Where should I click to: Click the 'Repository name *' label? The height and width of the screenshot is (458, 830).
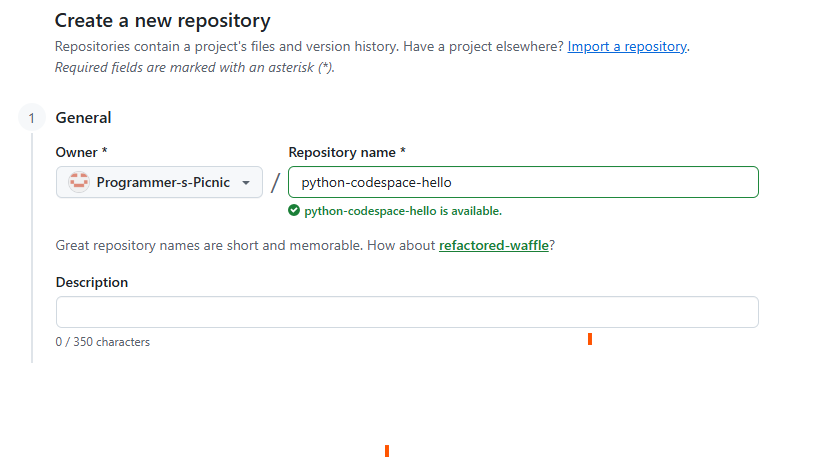point(347,152)
